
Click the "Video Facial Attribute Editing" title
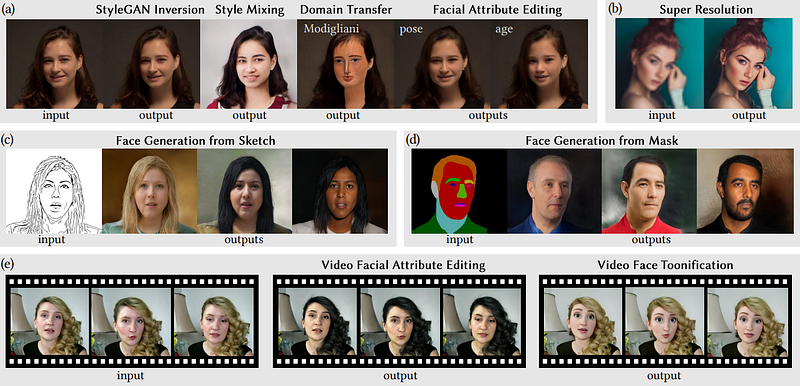[x=403, y=265]
